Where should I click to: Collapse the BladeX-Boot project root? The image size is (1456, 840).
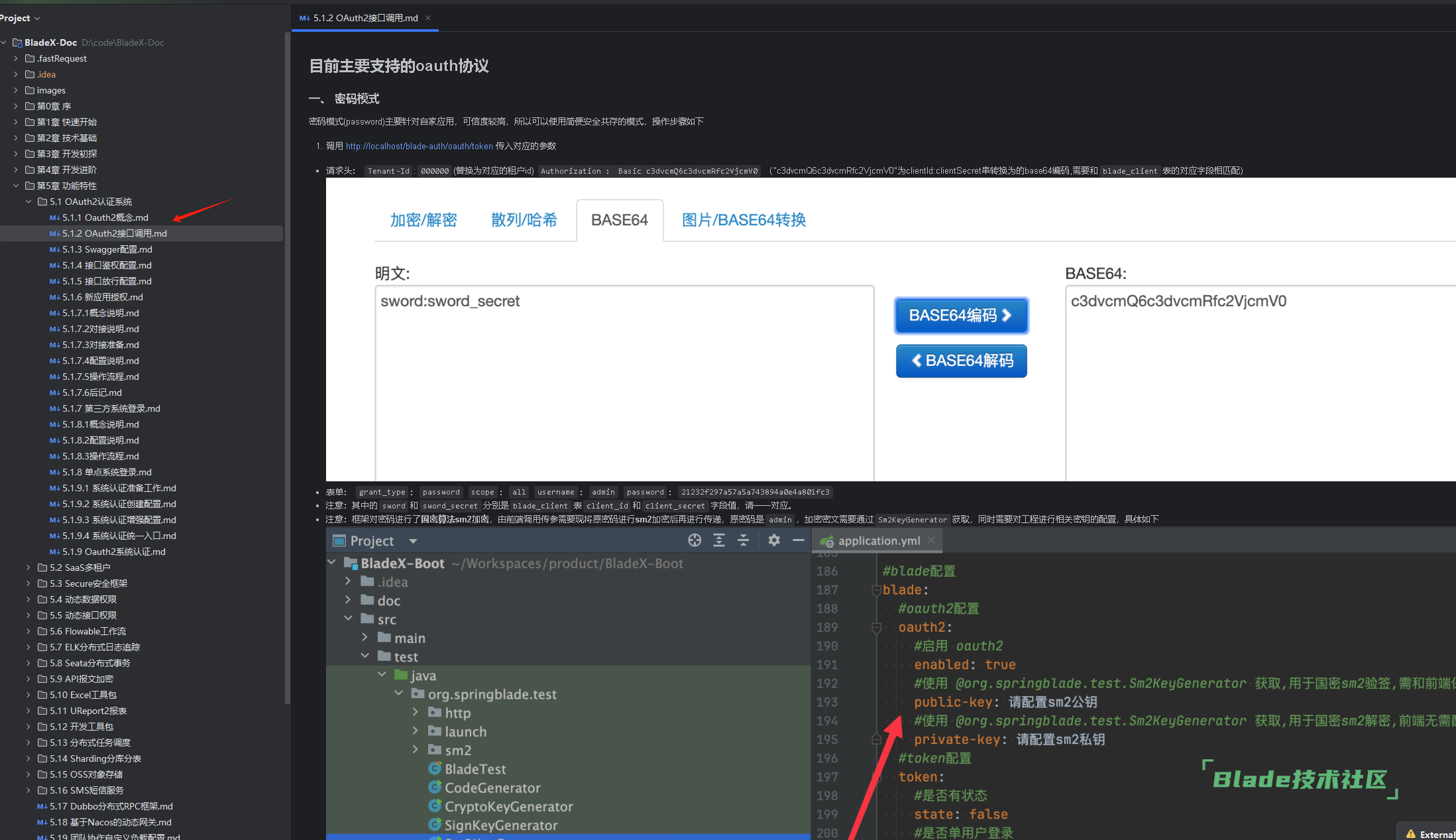(x=331, y=563)
